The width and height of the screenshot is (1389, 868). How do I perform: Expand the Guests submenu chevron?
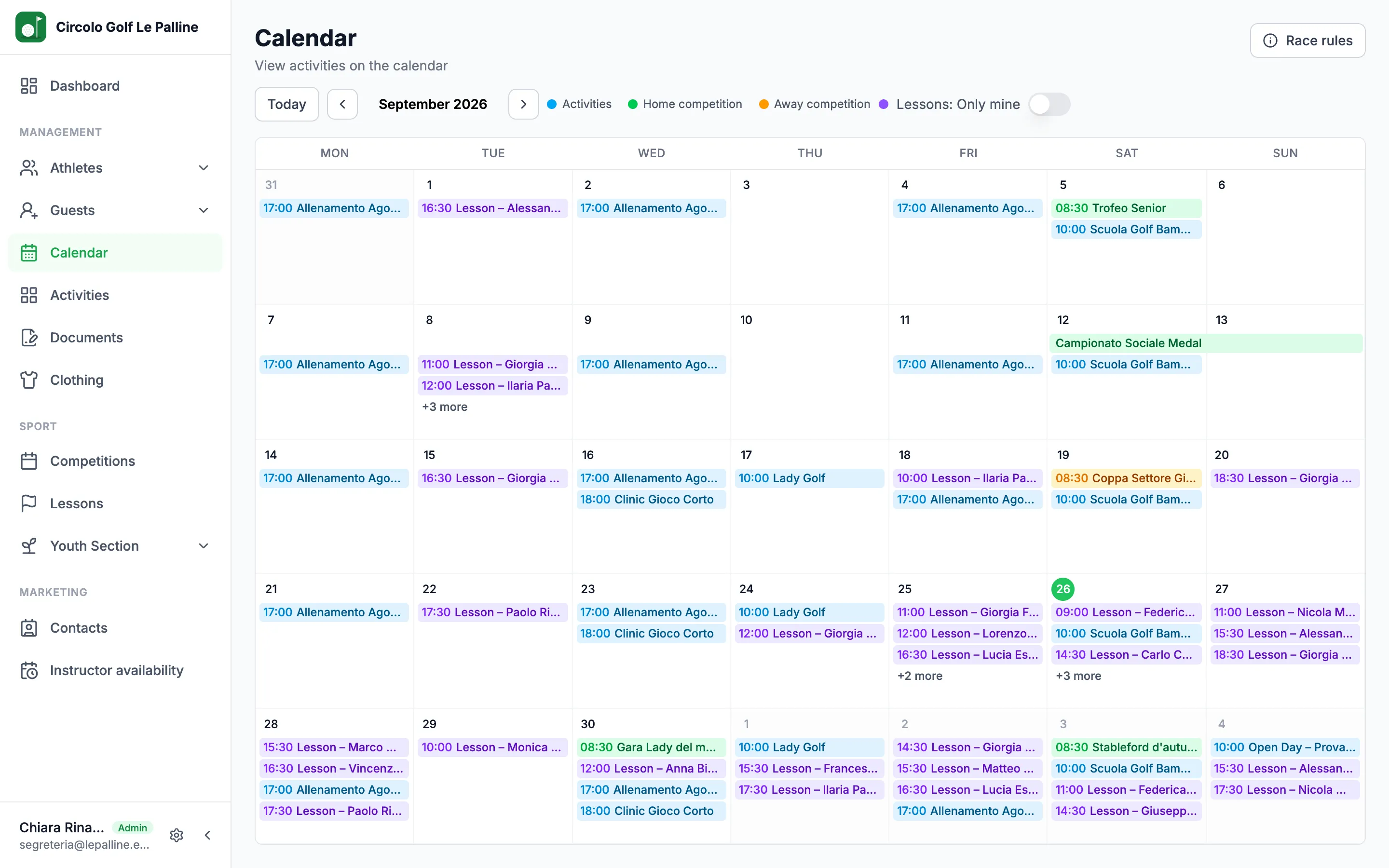203,210
